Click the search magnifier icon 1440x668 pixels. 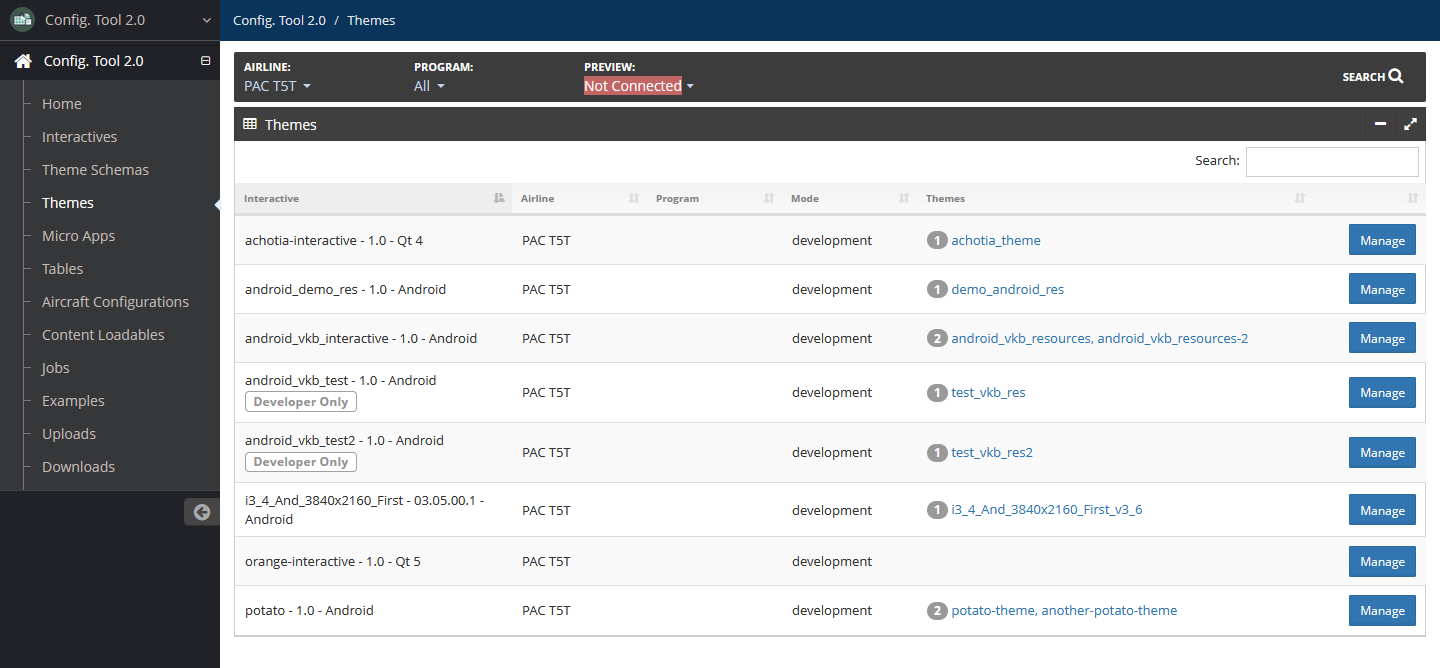point(1396,76)
